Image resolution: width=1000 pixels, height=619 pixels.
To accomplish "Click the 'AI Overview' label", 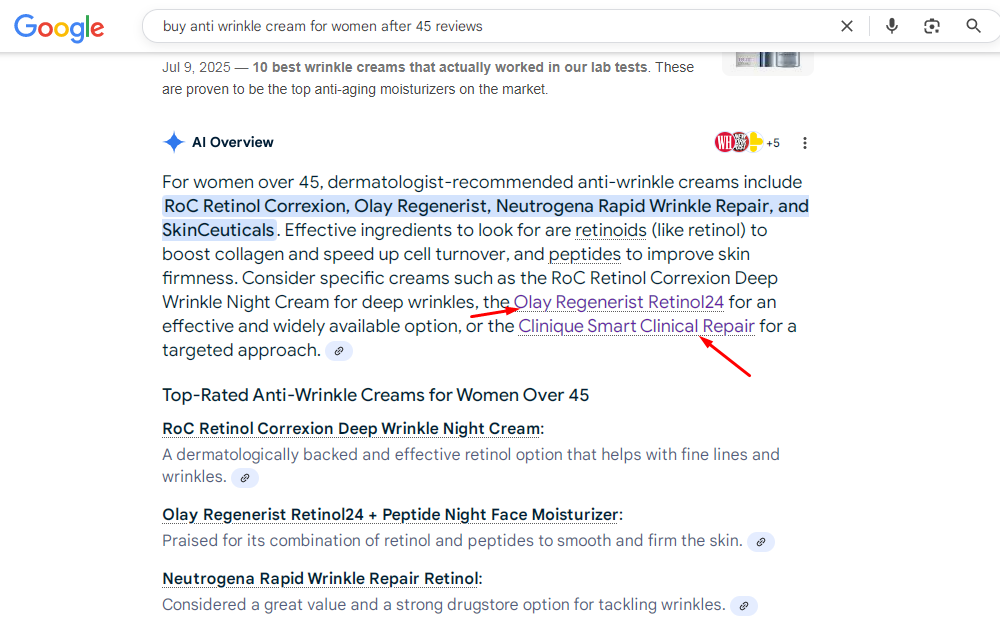I will click(x=233, y=142).
